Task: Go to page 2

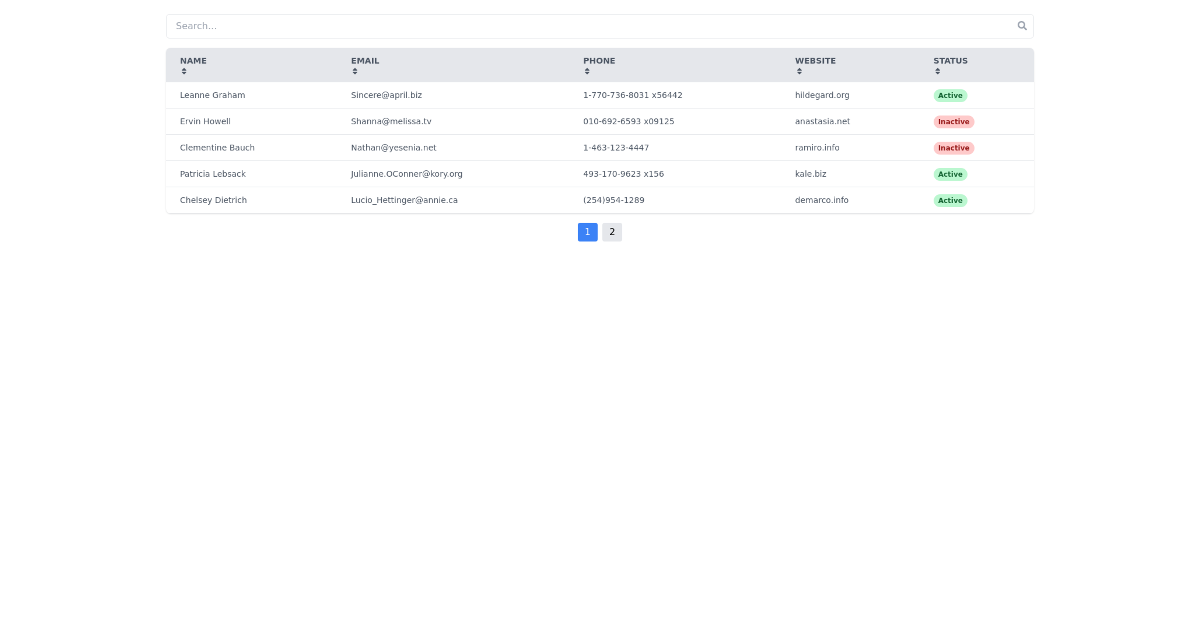Action: [x=612, y=232]
